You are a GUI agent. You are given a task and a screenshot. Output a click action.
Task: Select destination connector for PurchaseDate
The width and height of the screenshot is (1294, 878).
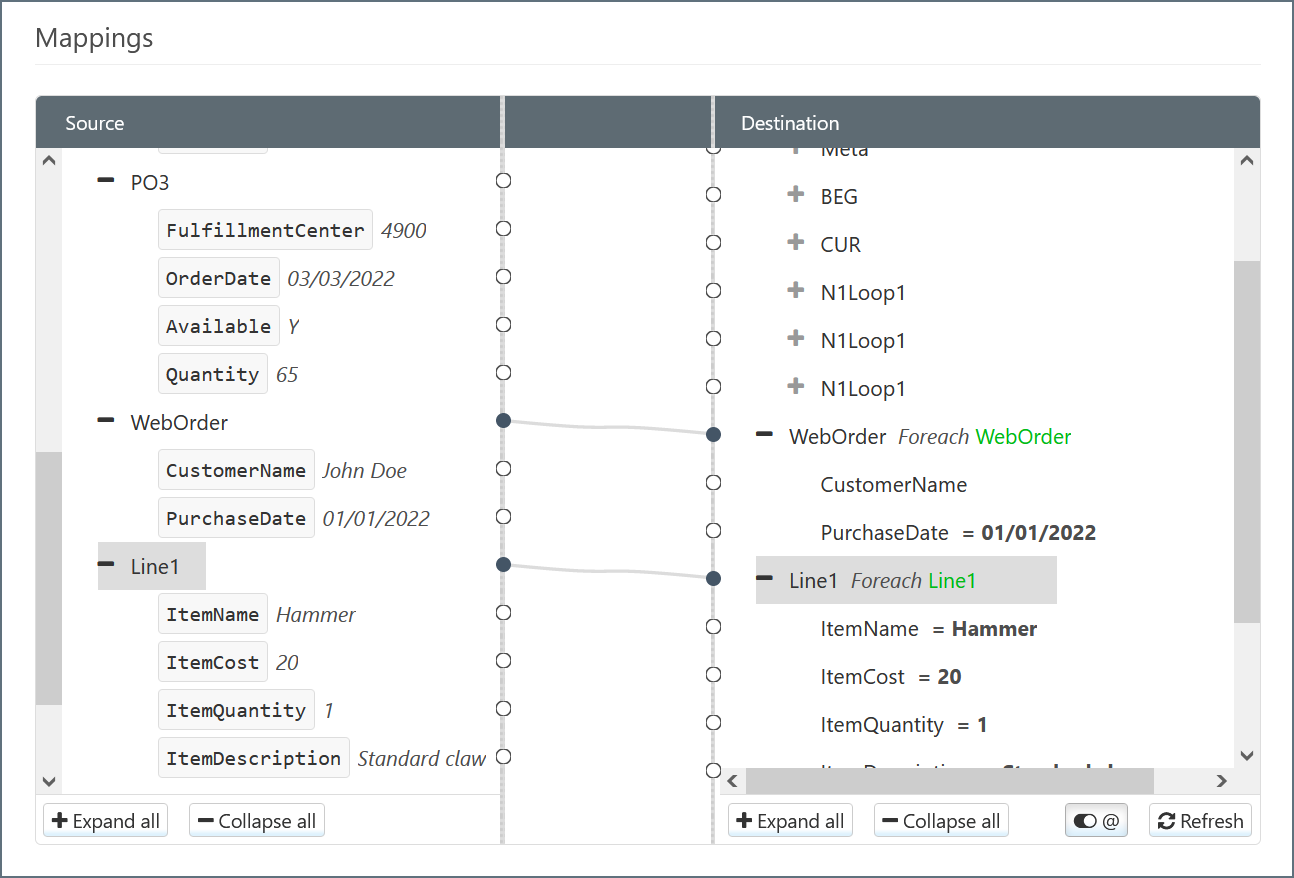[x=713, y=530]
